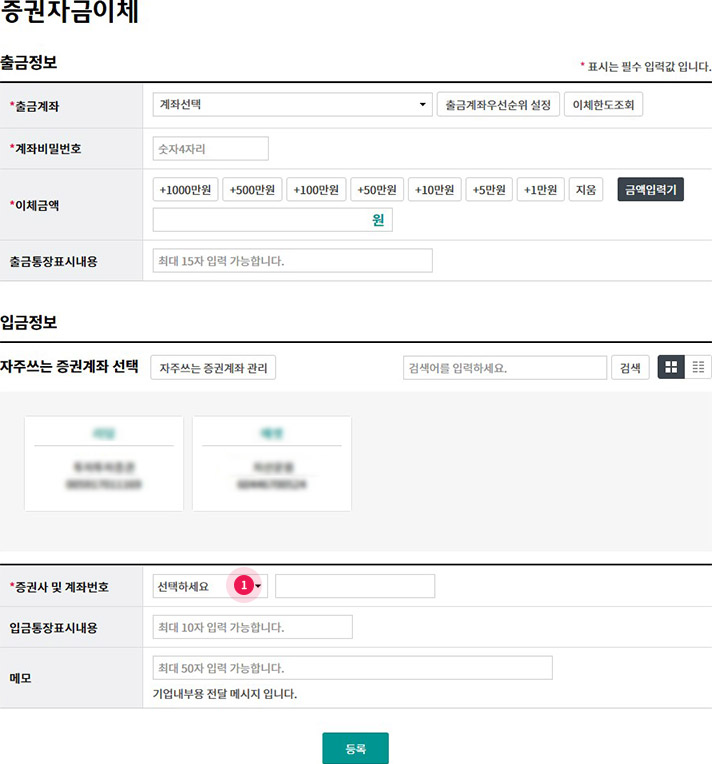Add +5만원 to the amount

pos(490,190)
